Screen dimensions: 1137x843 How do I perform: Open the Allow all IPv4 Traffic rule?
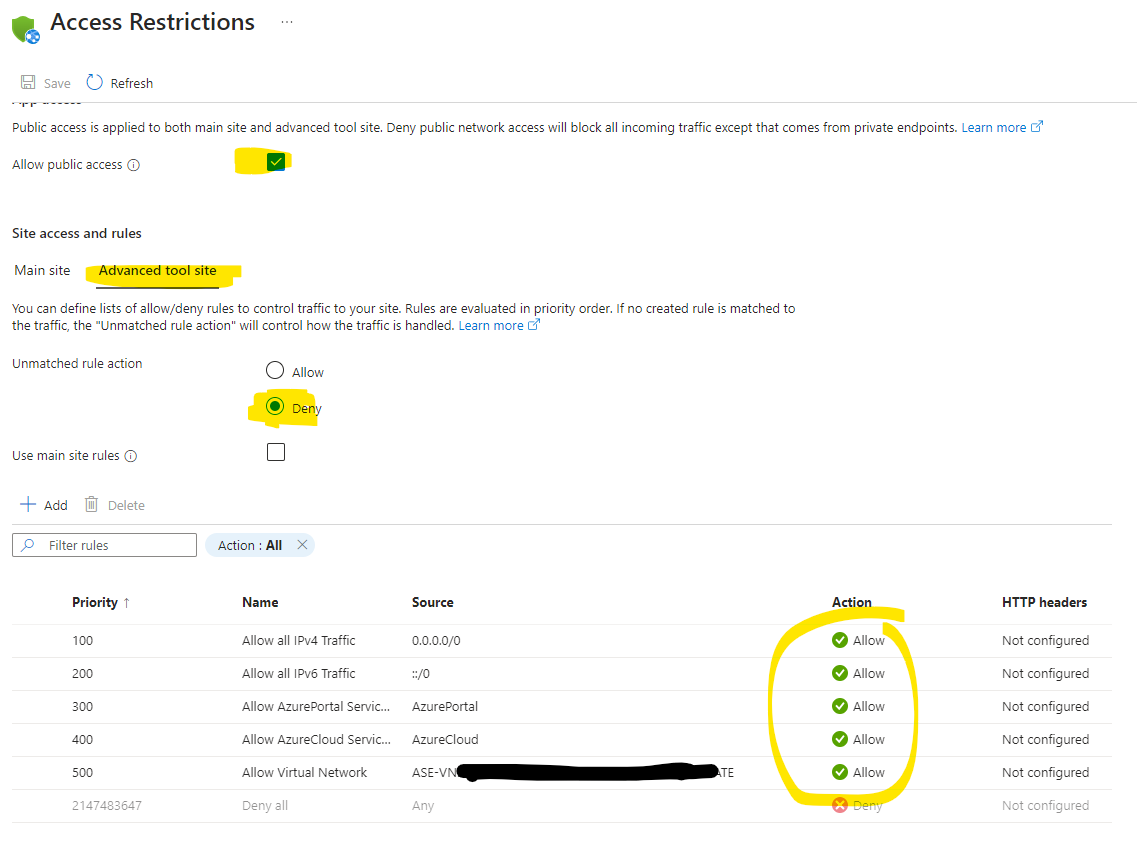click(x=299, y=641)
